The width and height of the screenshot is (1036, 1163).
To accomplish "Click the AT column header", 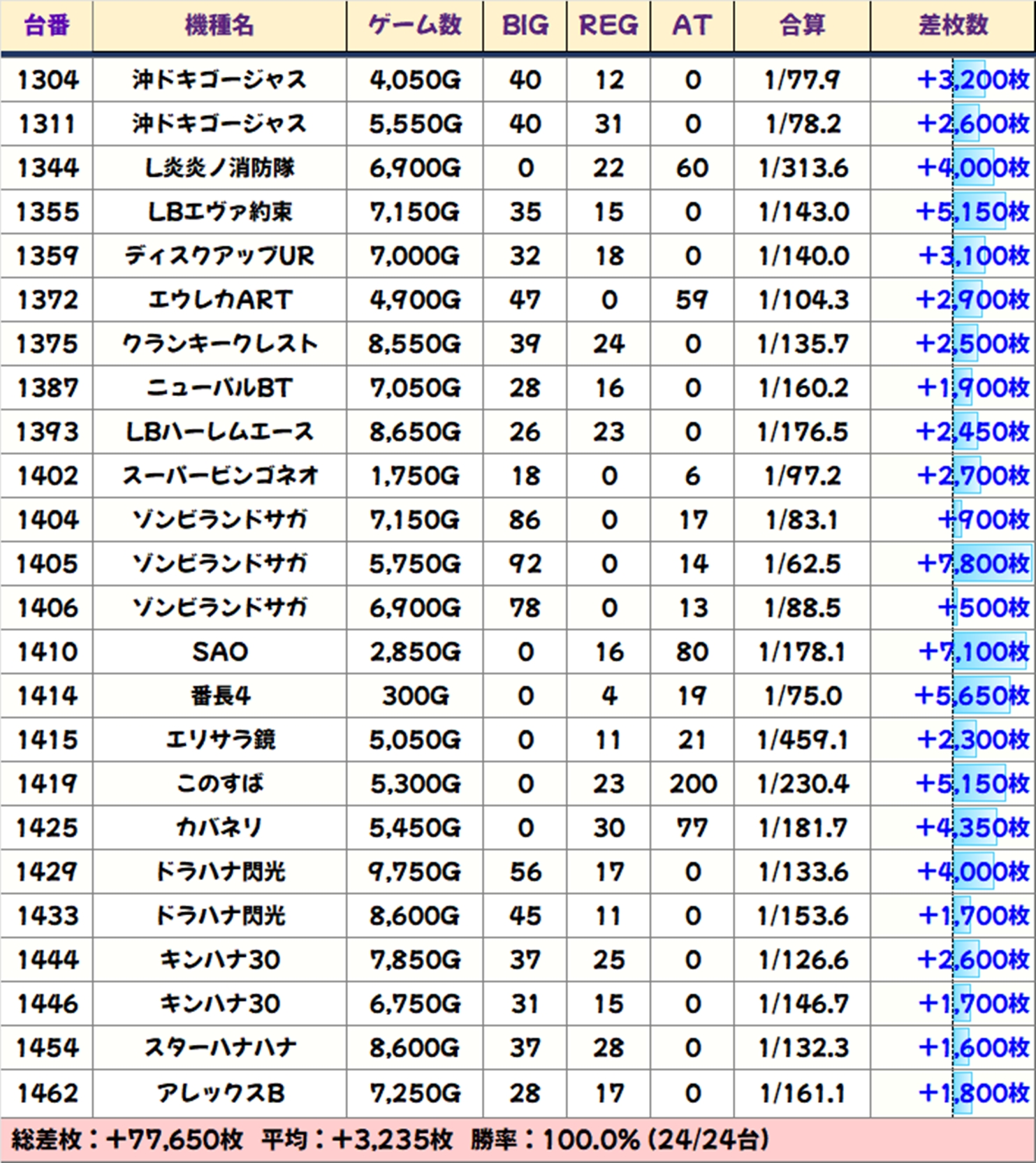I will [692, 26].
